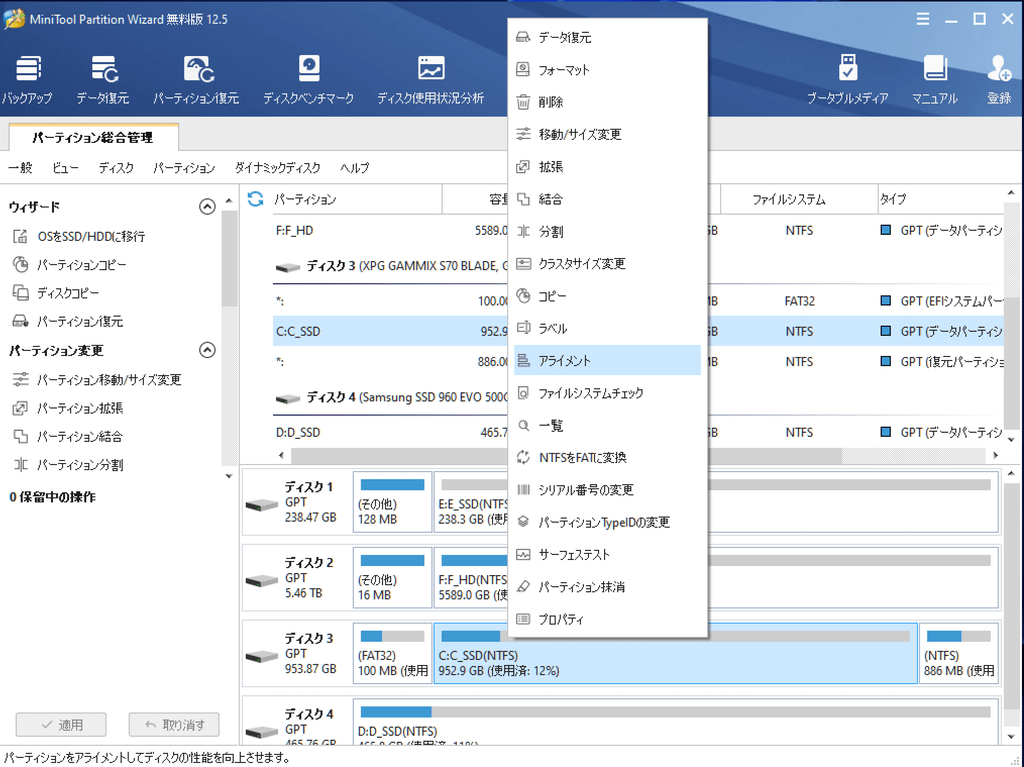
Task: Start OSをSSD/HDDに移行 wizard
Action: (78, 237)
